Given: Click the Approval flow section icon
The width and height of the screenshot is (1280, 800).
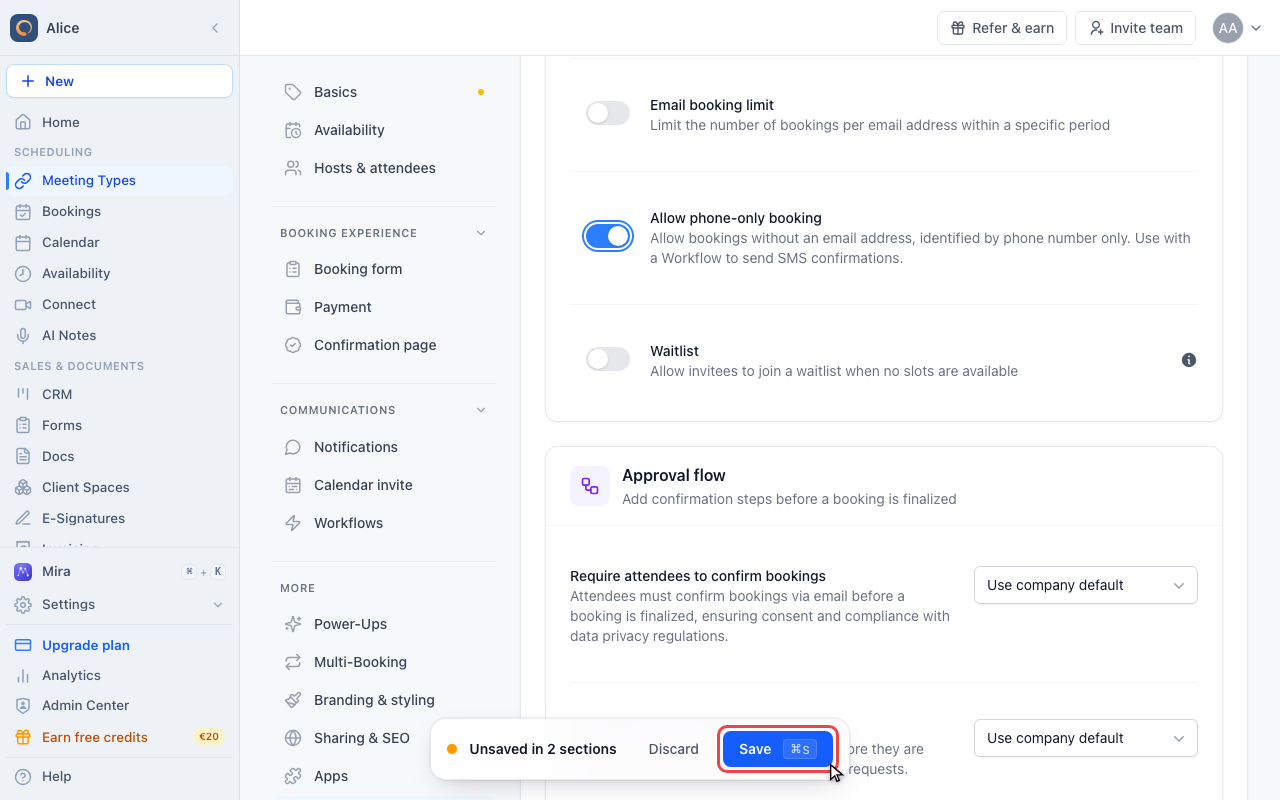Looking at the screenshot, I should (590, 486).
